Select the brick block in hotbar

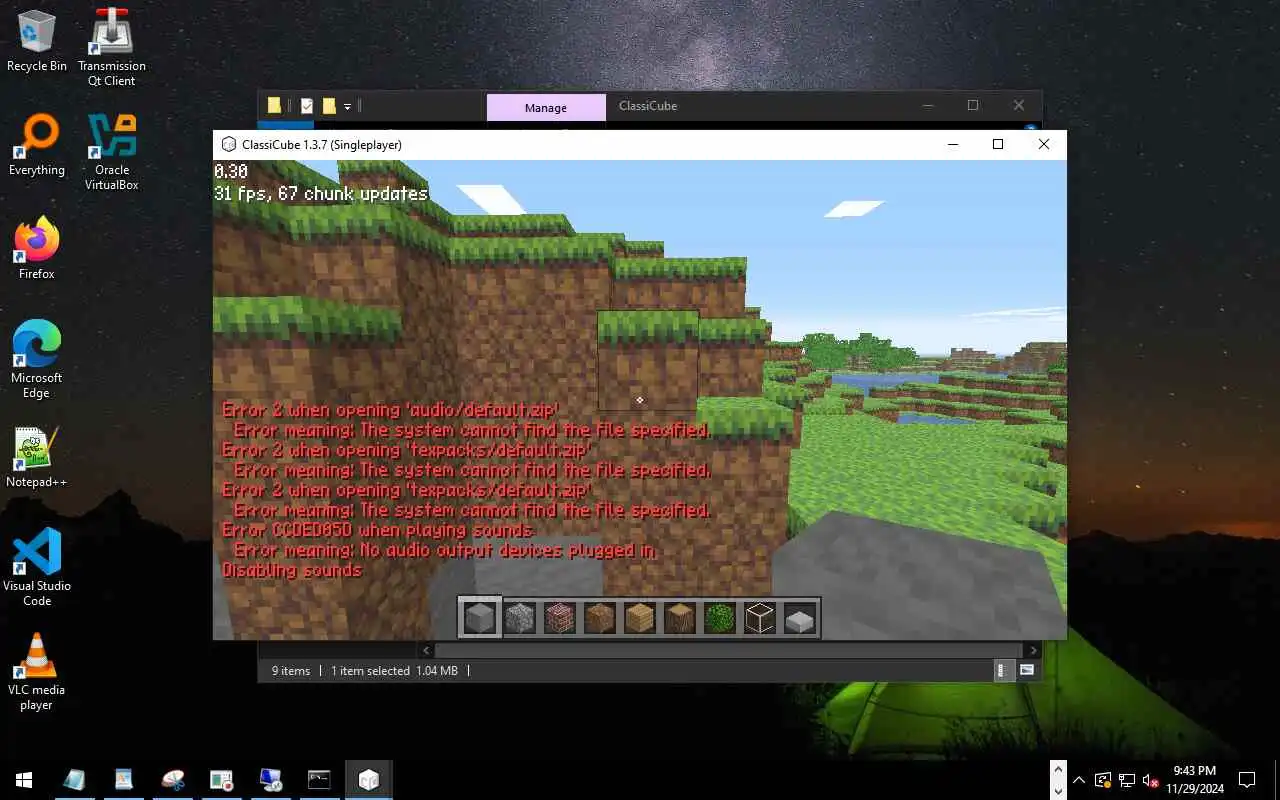click(560, 618)
